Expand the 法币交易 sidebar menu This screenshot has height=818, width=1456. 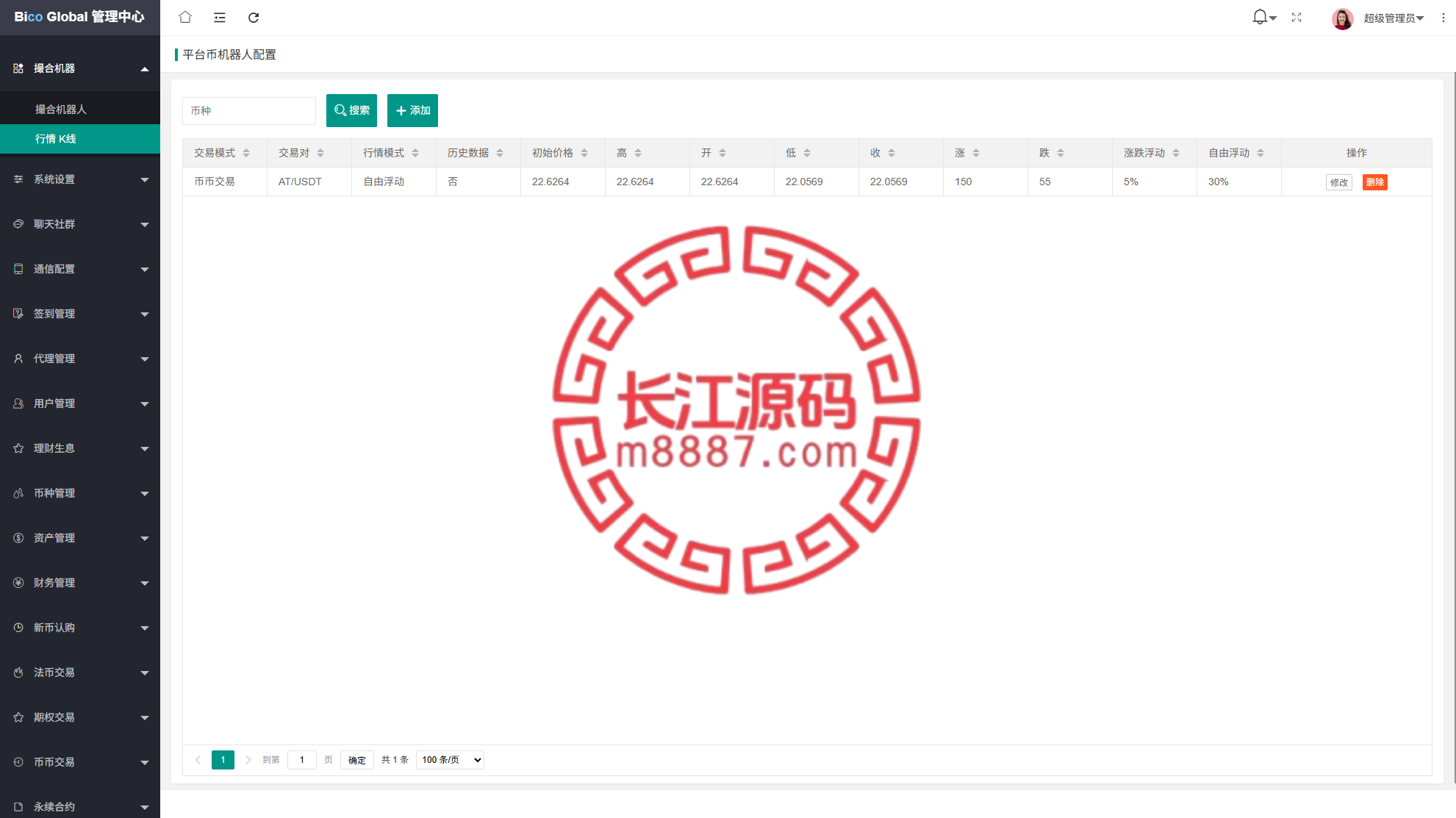coord(80,672)
